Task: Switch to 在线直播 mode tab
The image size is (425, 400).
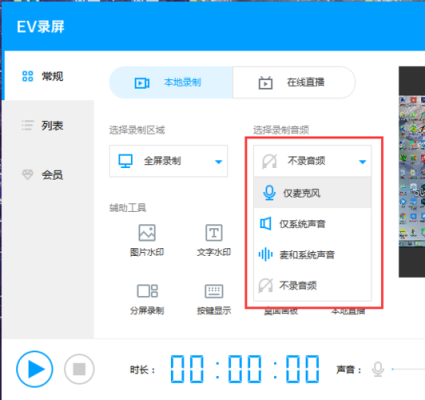Action: pos(294,82)
